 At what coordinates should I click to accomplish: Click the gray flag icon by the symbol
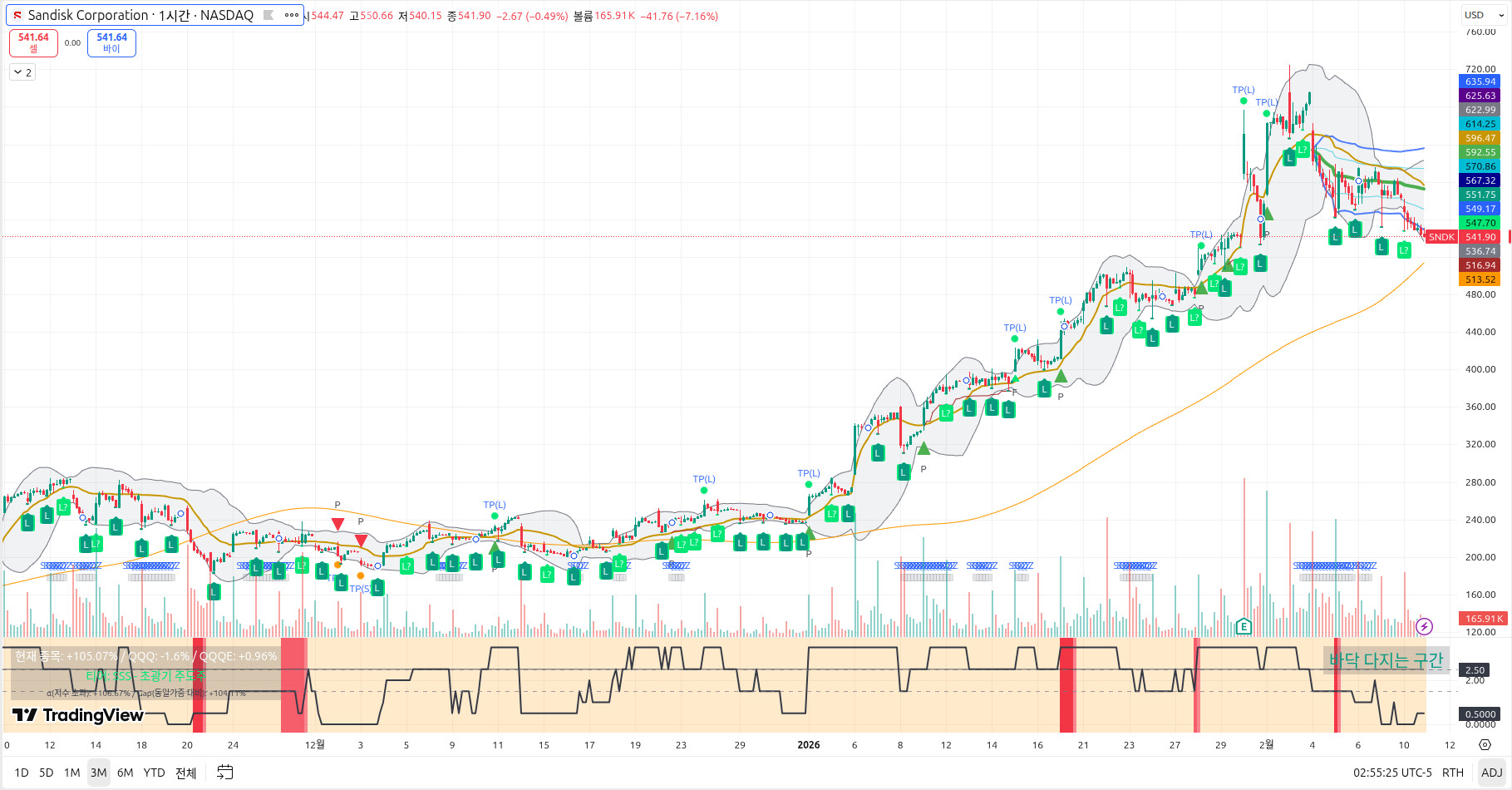pos(268,15)
